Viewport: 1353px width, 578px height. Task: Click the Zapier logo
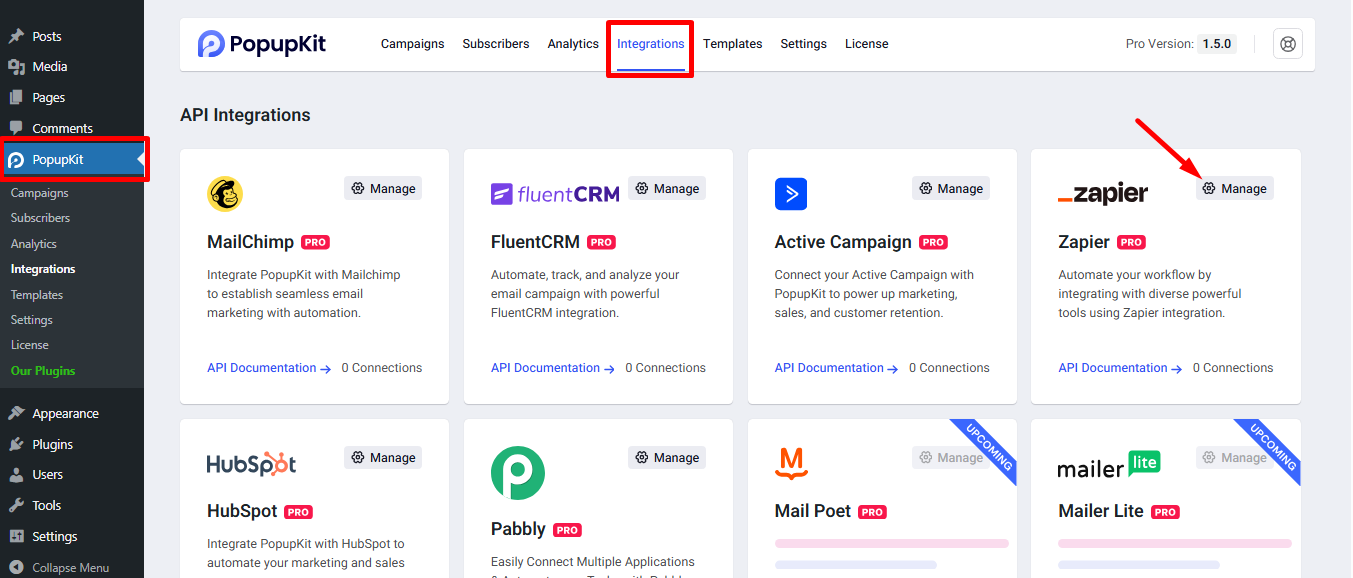(x=1103, y=193)
